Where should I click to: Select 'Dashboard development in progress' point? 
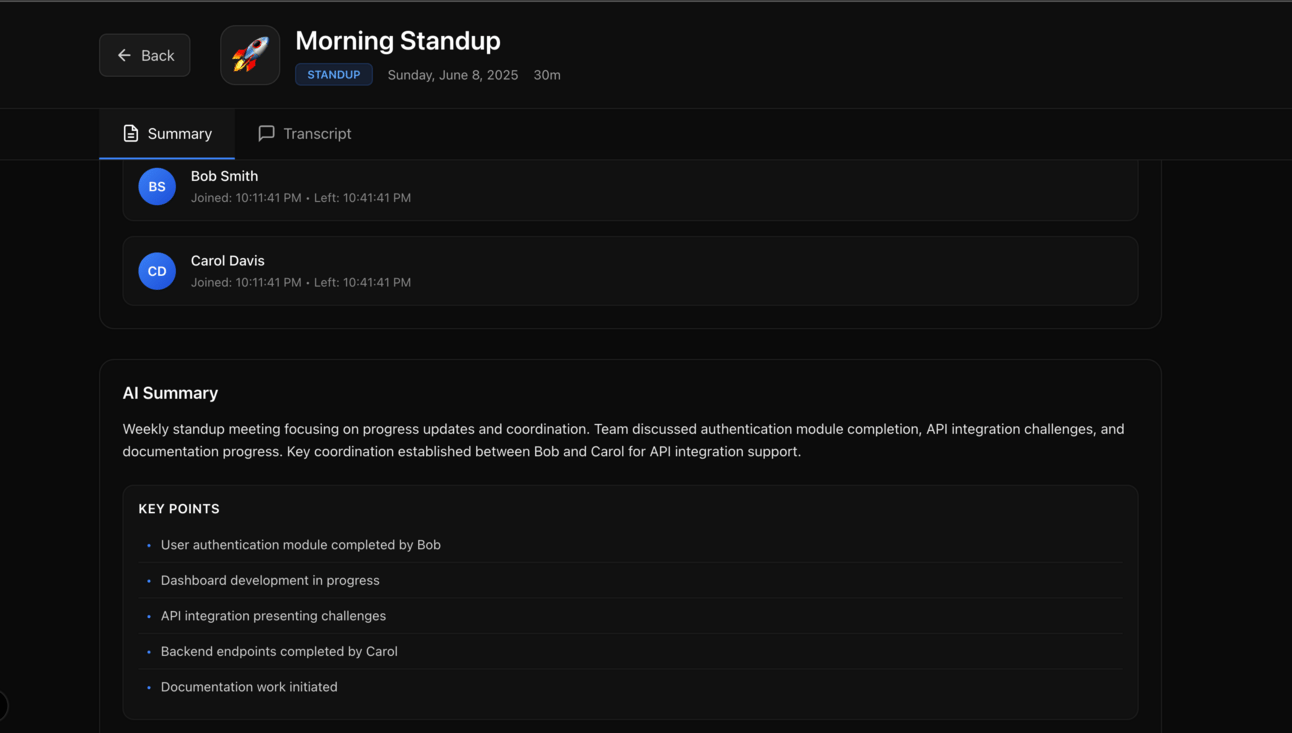pyautogui.click(x=270, y=580)
